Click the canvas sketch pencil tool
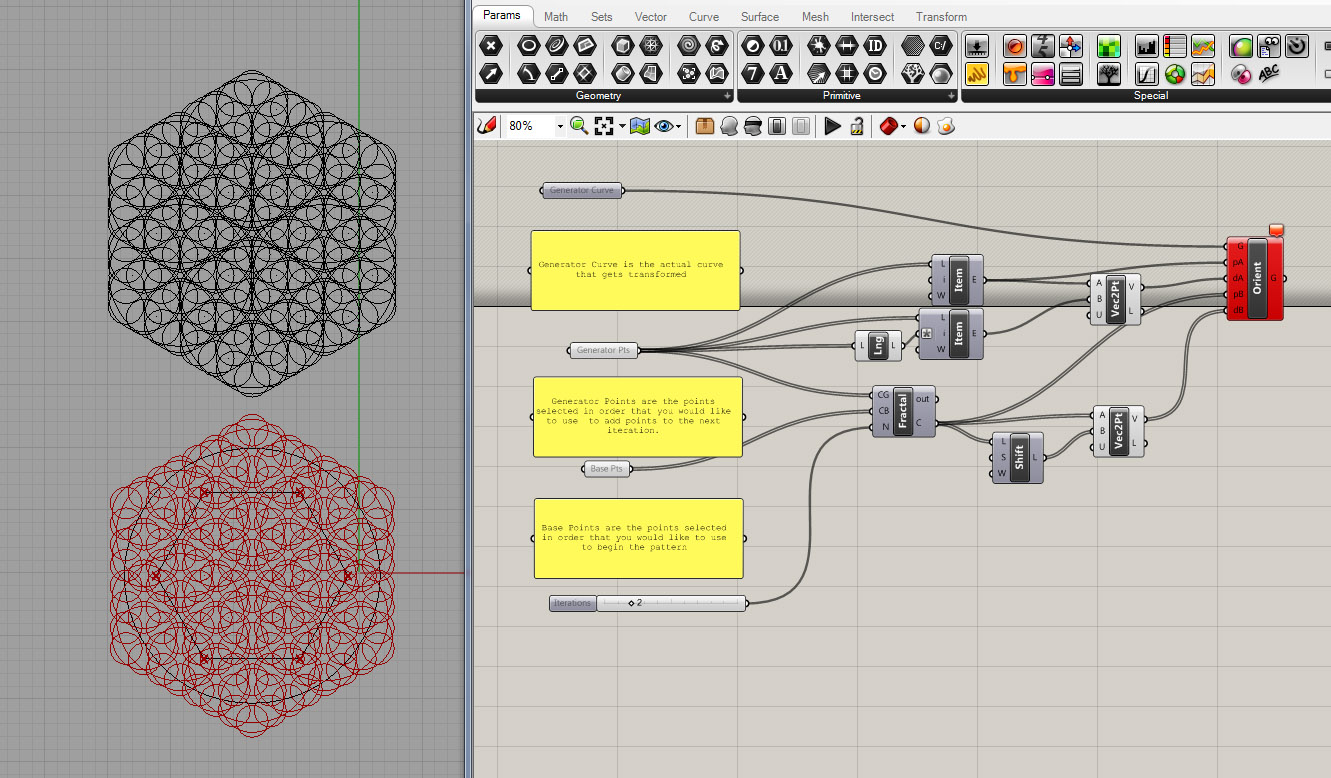This screenshot has width=1331, height=778. point(486,126)
